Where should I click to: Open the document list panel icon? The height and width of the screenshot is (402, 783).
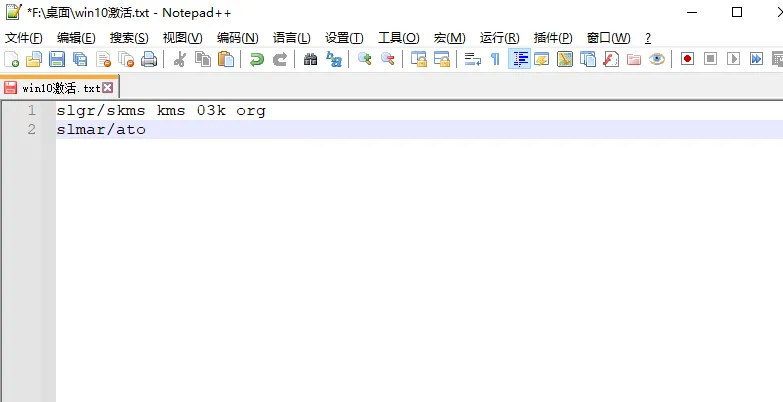coord(588,59)
